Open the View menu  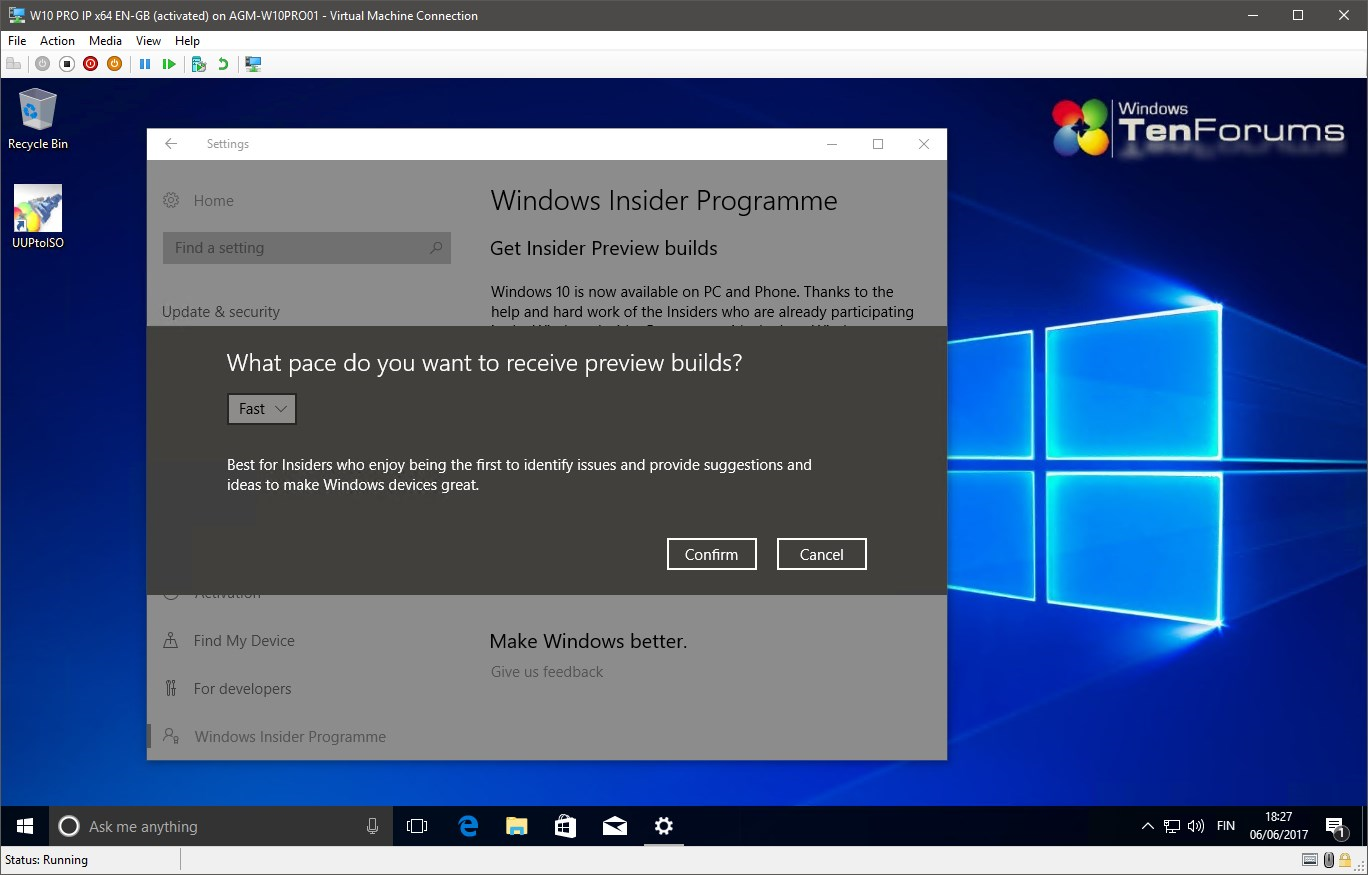click(148, 41)
